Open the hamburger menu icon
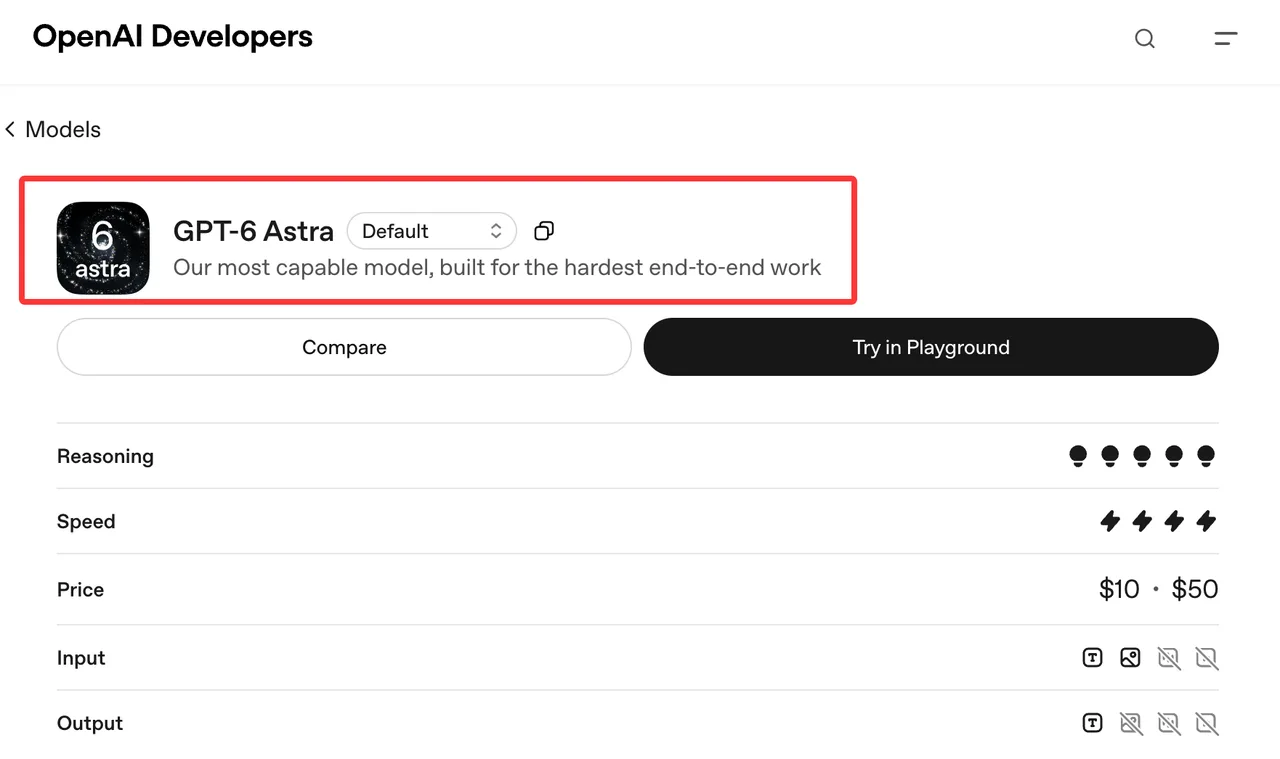 point(1226,39)
